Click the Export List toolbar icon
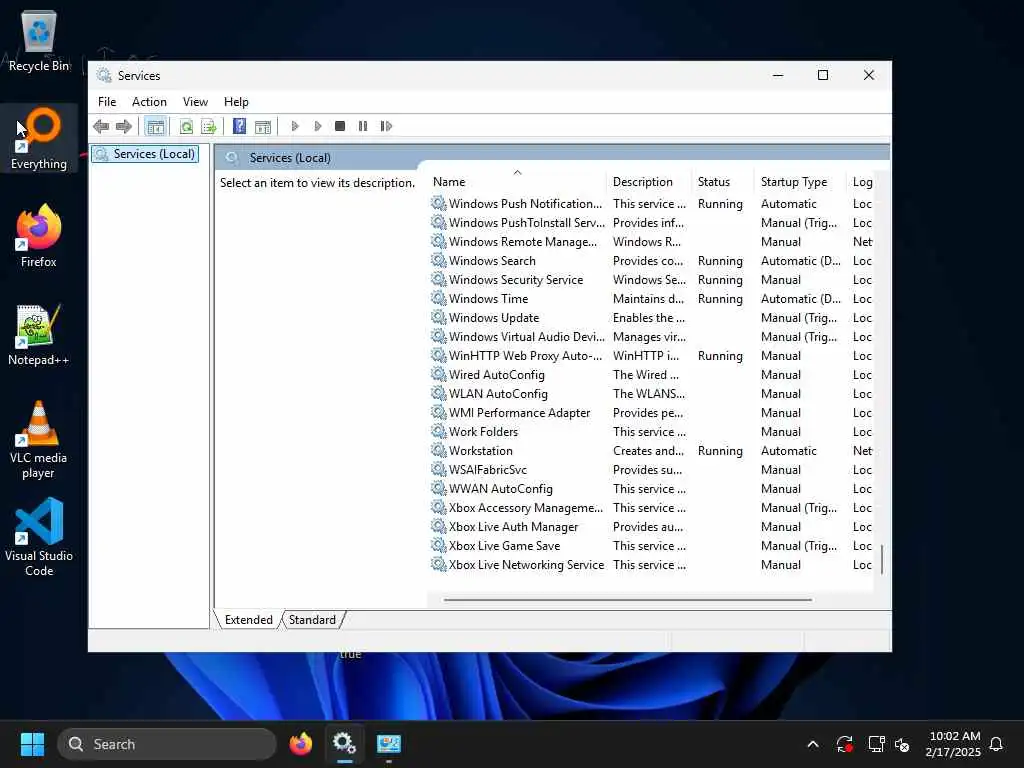Screen dimensions: 1024x768 208,126
